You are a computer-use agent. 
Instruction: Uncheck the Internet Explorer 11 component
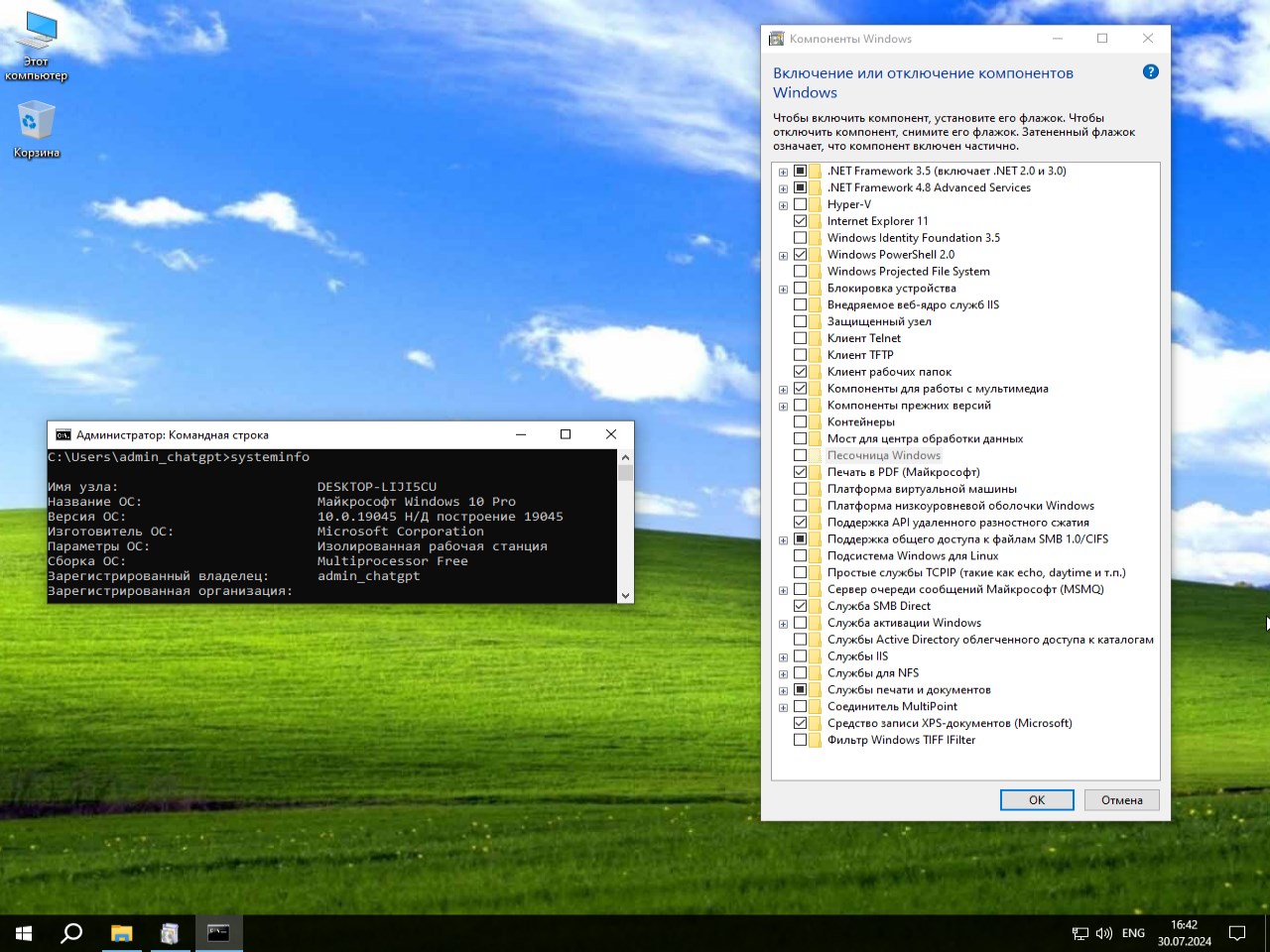pyautogui.click(x=802, y=220)
